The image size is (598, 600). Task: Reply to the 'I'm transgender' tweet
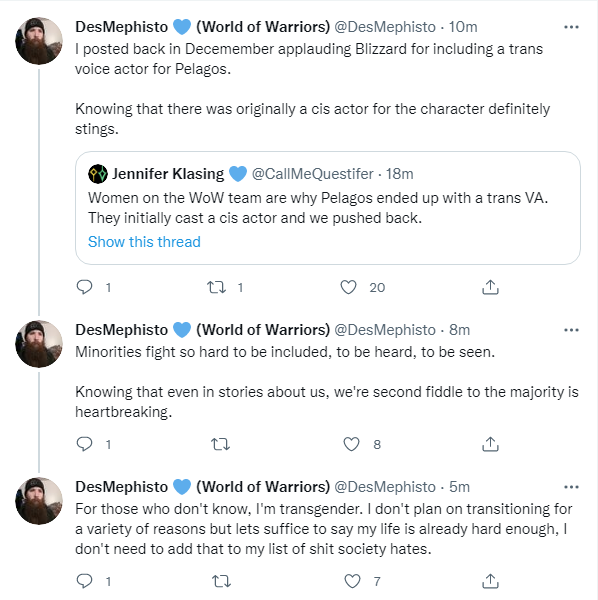pyautogui.click(x=85, y=581)
